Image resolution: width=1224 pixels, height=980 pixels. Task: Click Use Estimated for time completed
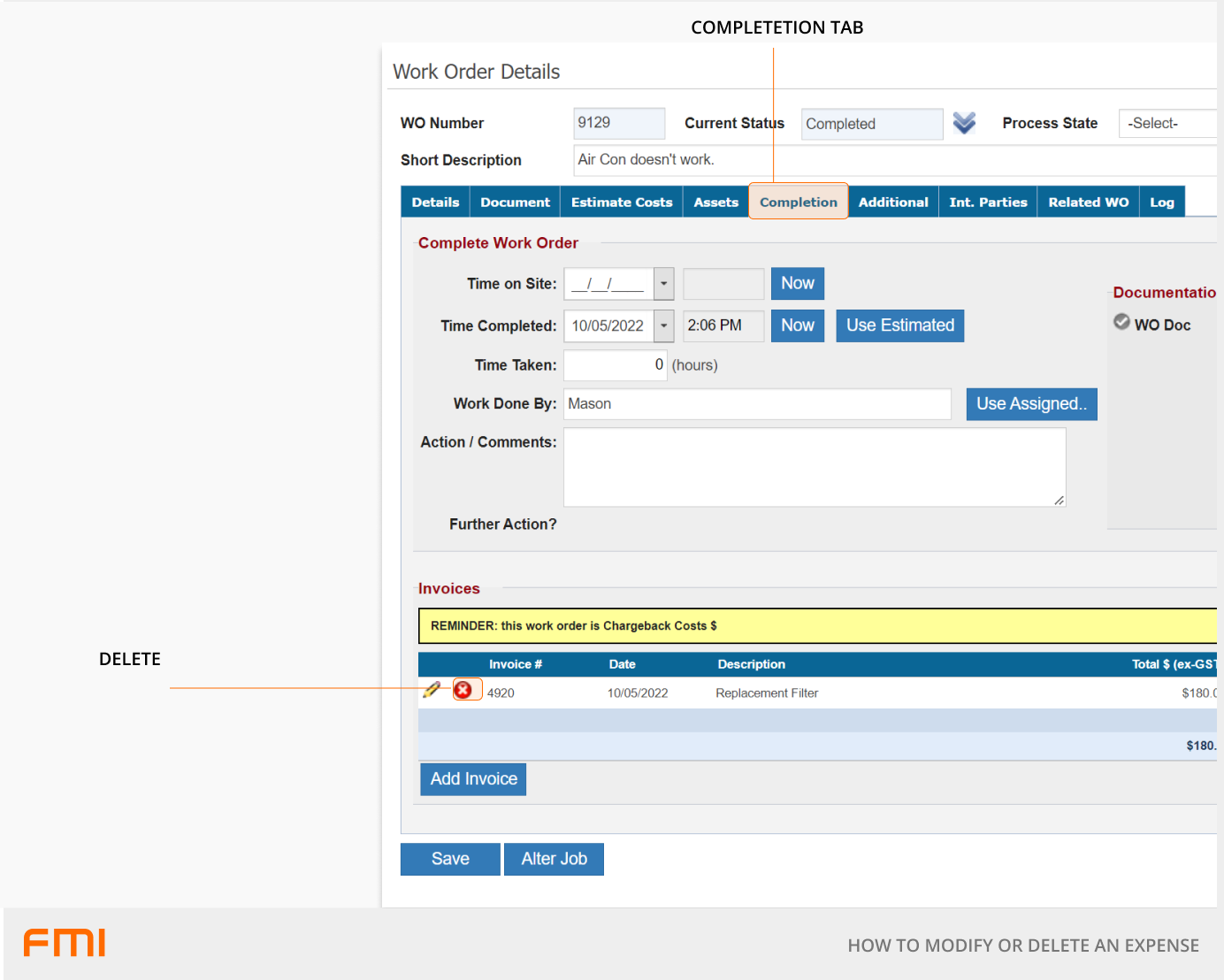coord(899,325)
